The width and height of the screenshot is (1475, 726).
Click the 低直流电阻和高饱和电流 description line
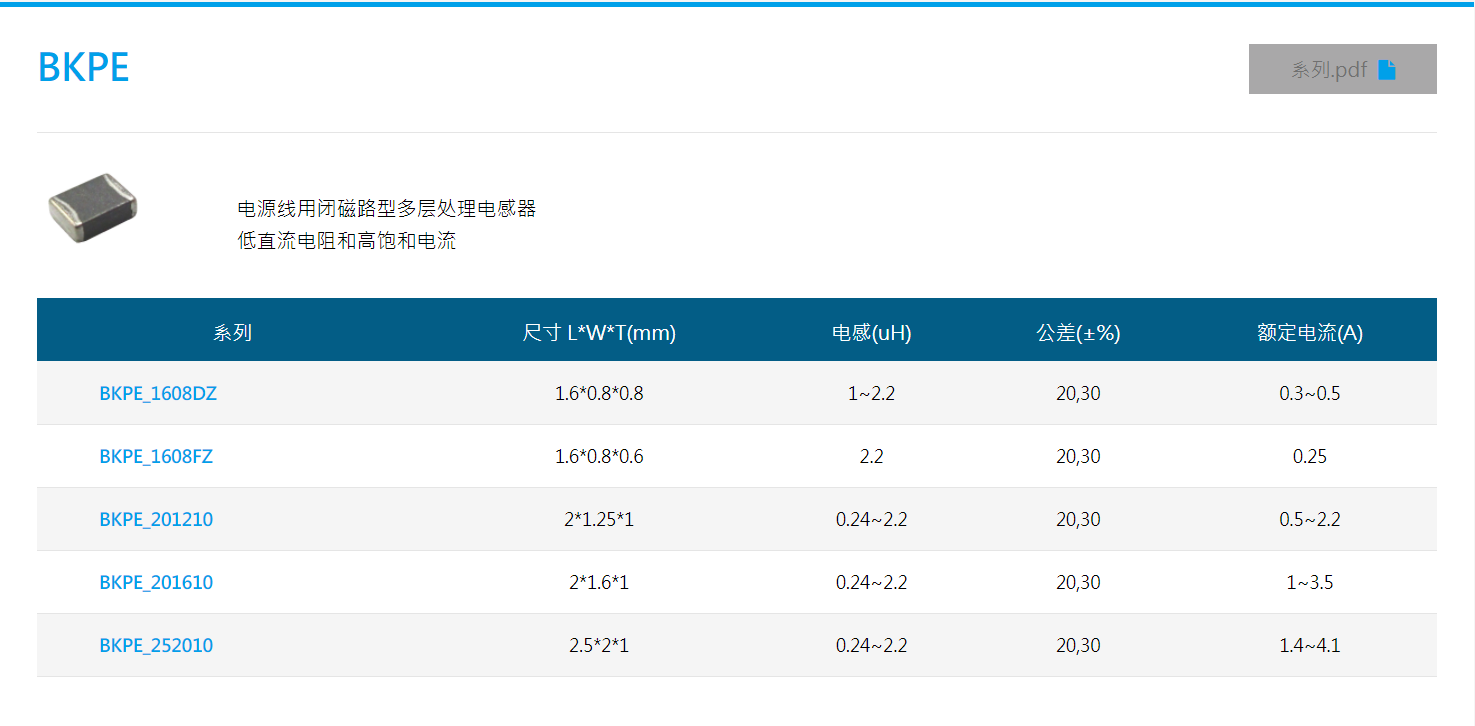pyautogui.click(x=346, y=242)
